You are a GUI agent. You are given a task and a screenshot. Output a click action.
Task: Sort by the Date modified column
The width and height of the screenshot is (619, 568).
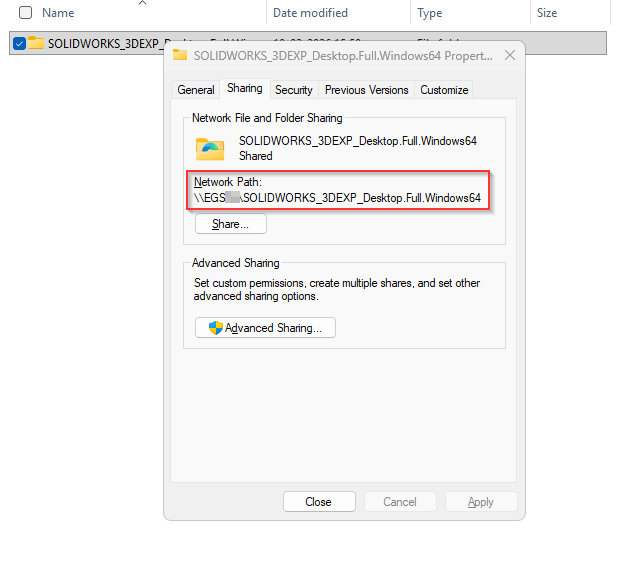[310, 13]
